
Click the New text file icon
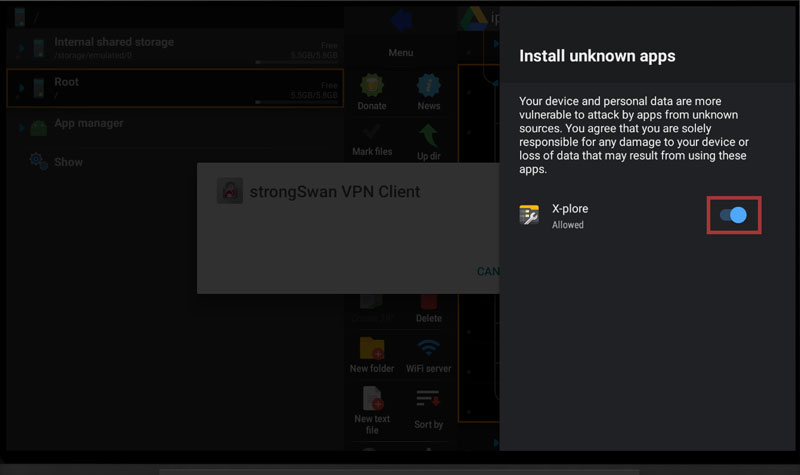[372, 398]
